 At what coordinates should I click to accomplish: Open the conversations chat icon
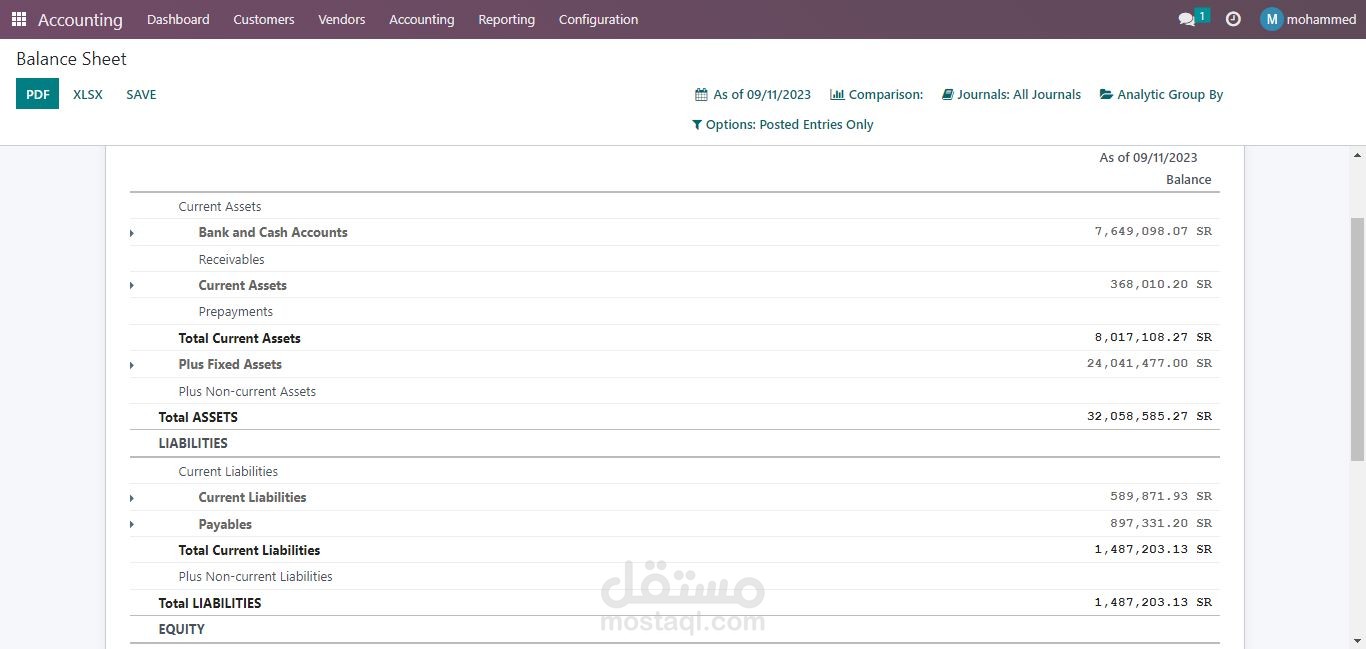(x=1187, y=19)
